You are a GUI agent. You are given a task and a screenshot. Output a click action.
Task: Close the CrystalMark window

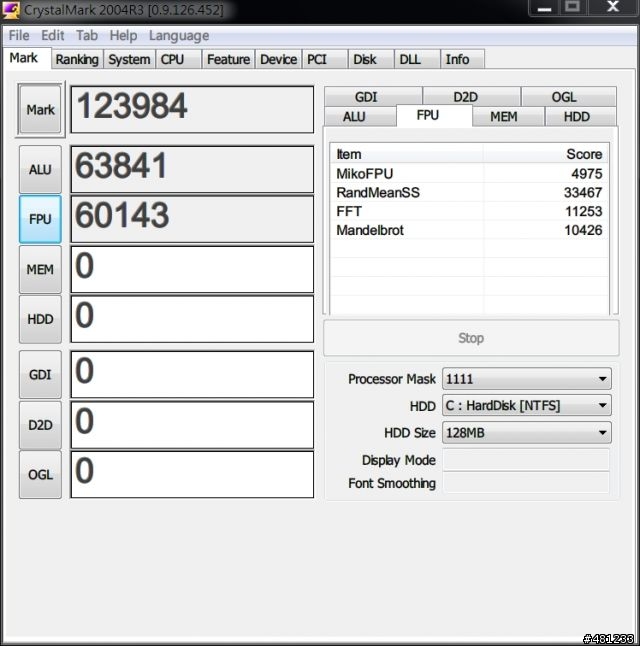point(612,7)
